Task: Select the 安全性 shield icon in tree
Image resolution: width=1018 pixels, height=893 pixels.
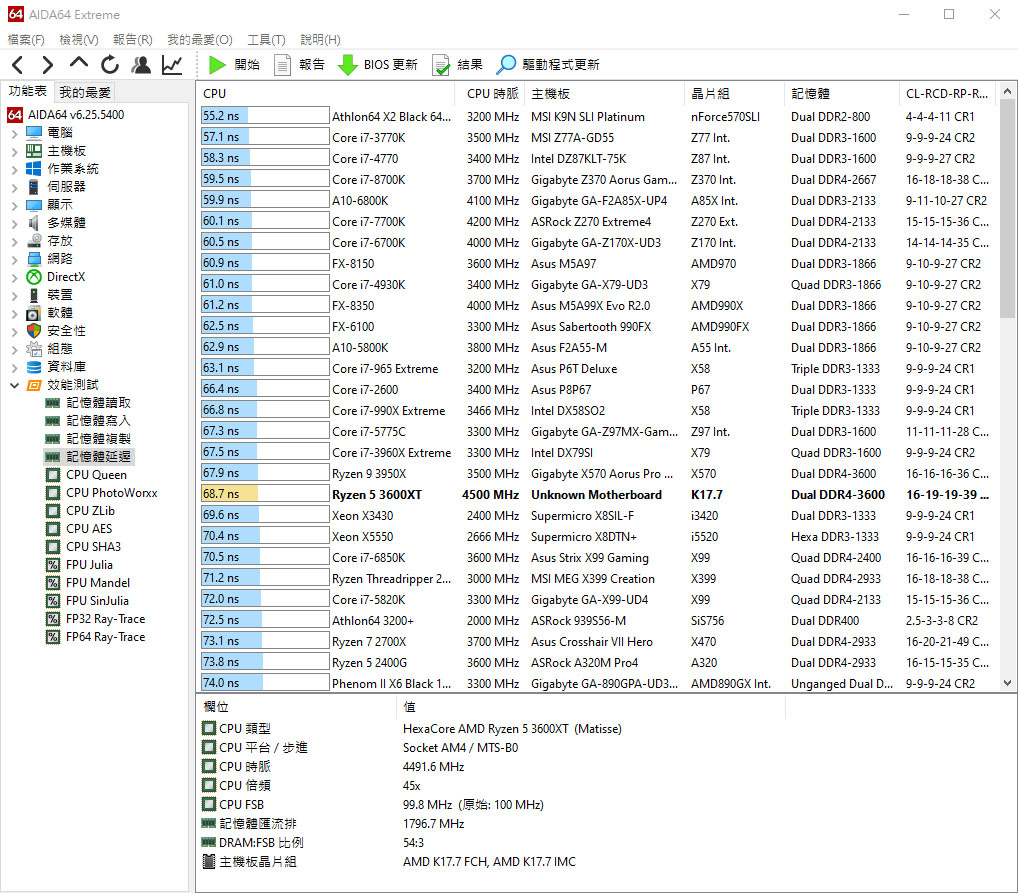Action: [x=34, y=331]
